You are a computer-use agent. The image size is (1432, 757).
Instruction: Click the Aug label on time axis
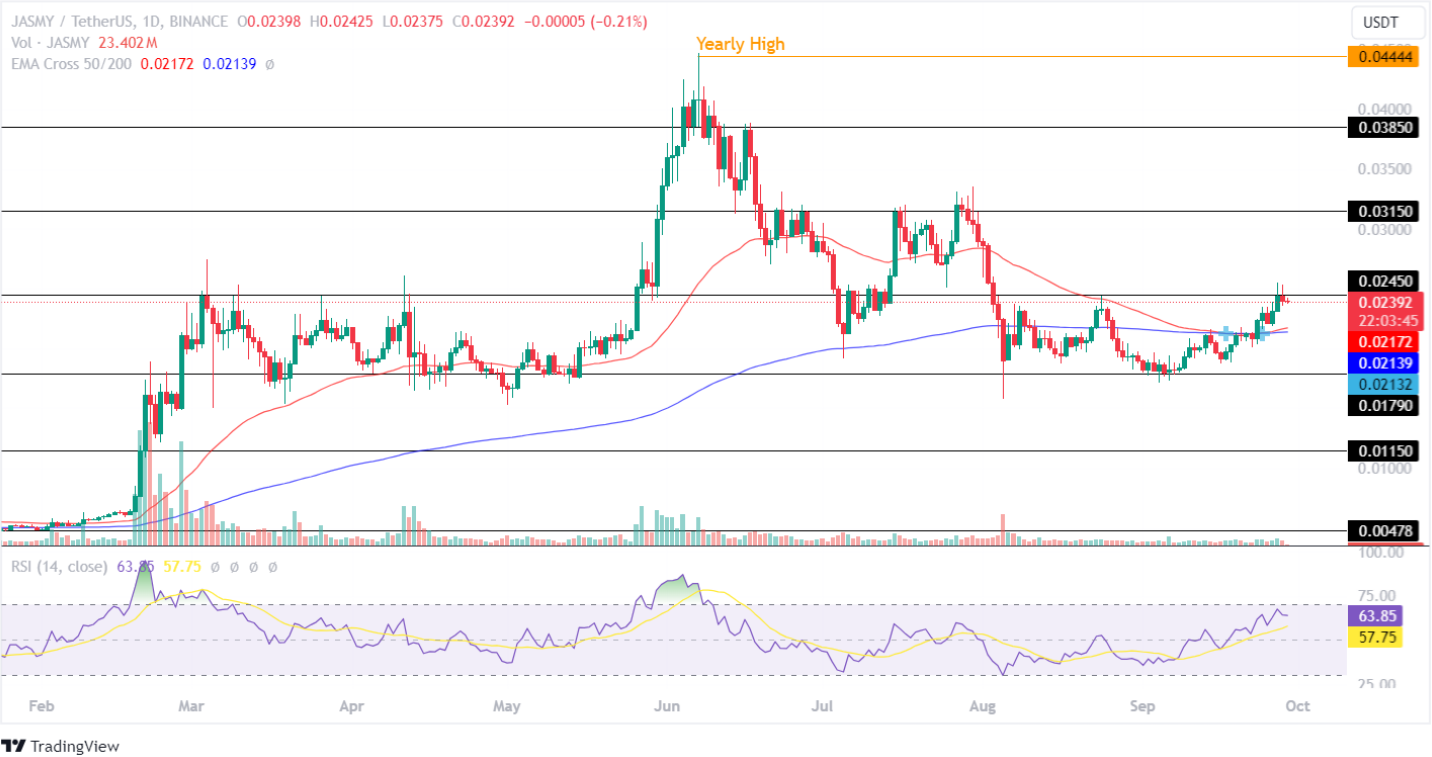coord(984,706)
